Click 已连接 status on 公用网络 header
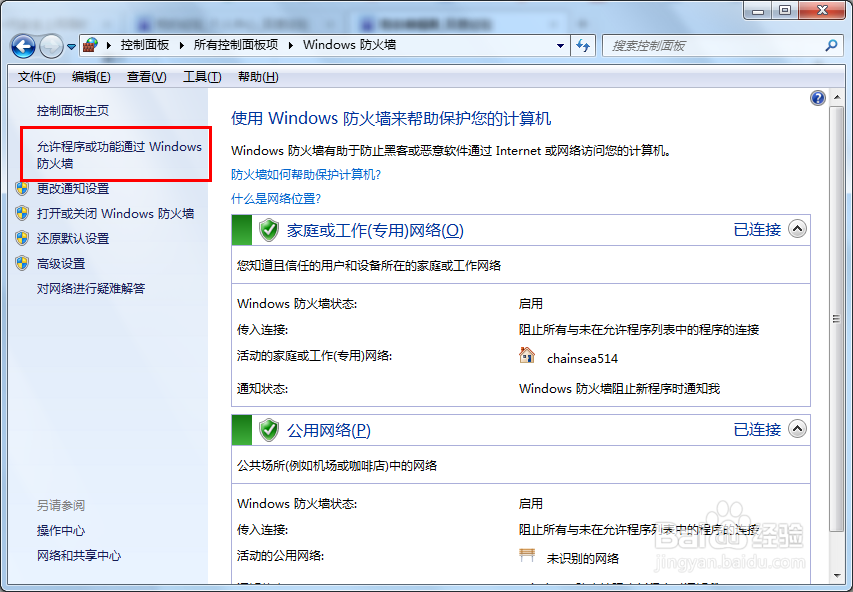Viewport: 853px width, 592px height. click(x=757, y=429)
